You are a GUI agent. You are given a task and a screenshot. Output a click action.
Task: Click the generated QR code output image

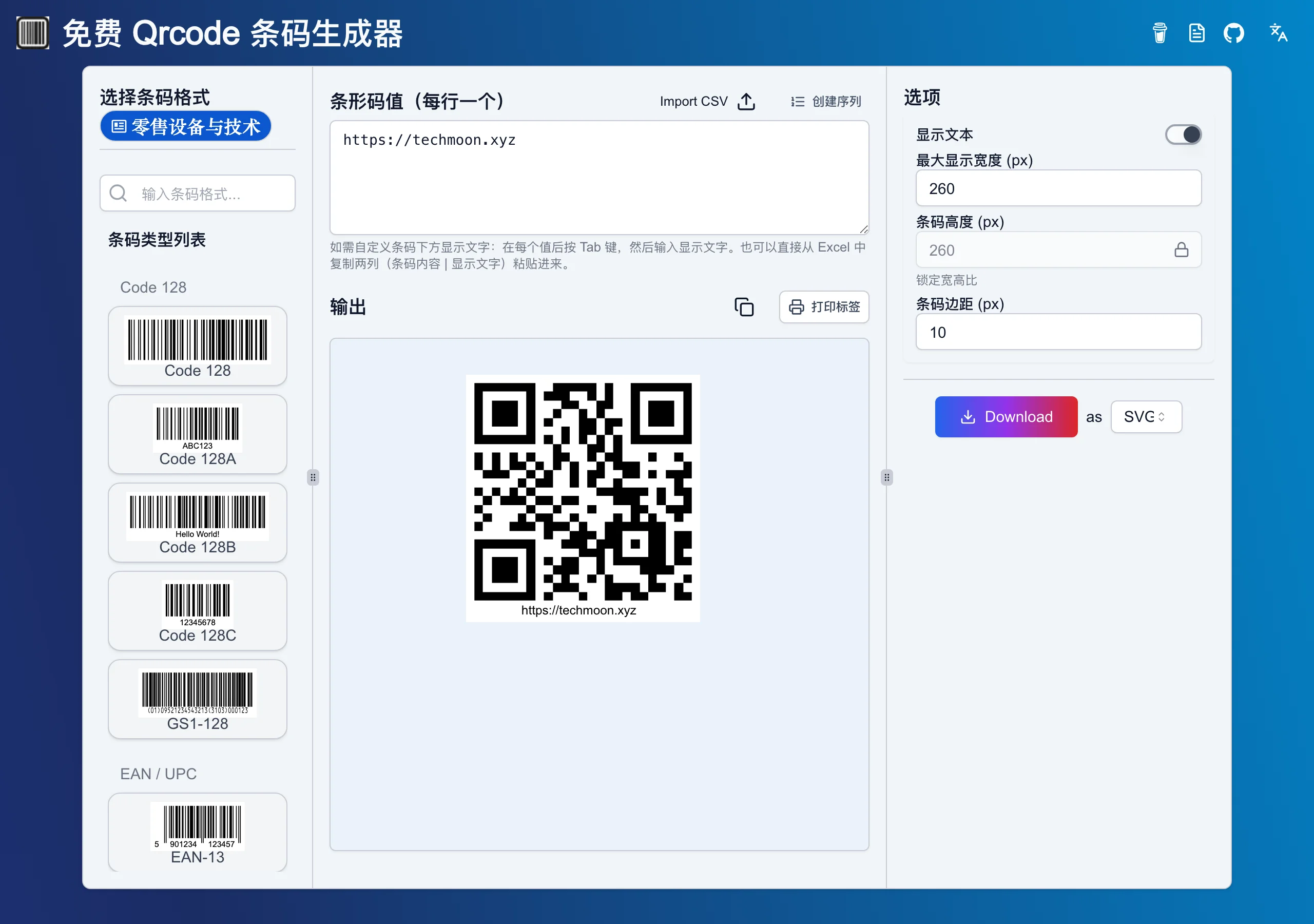(x=583, y=498)
